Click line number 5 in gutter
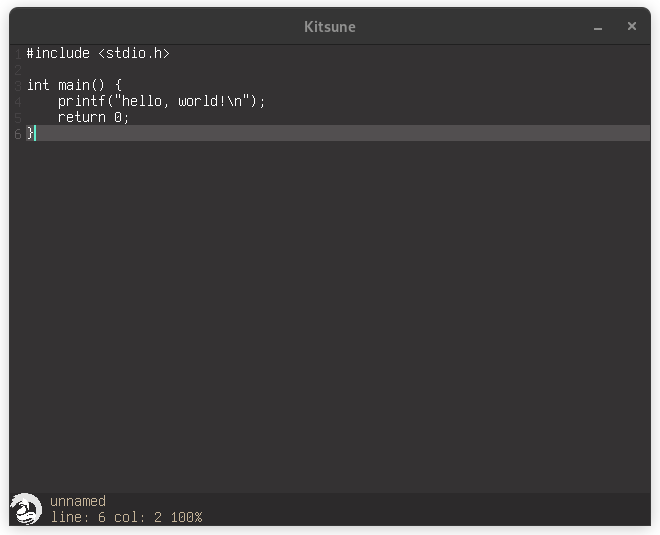 point(18,118)
